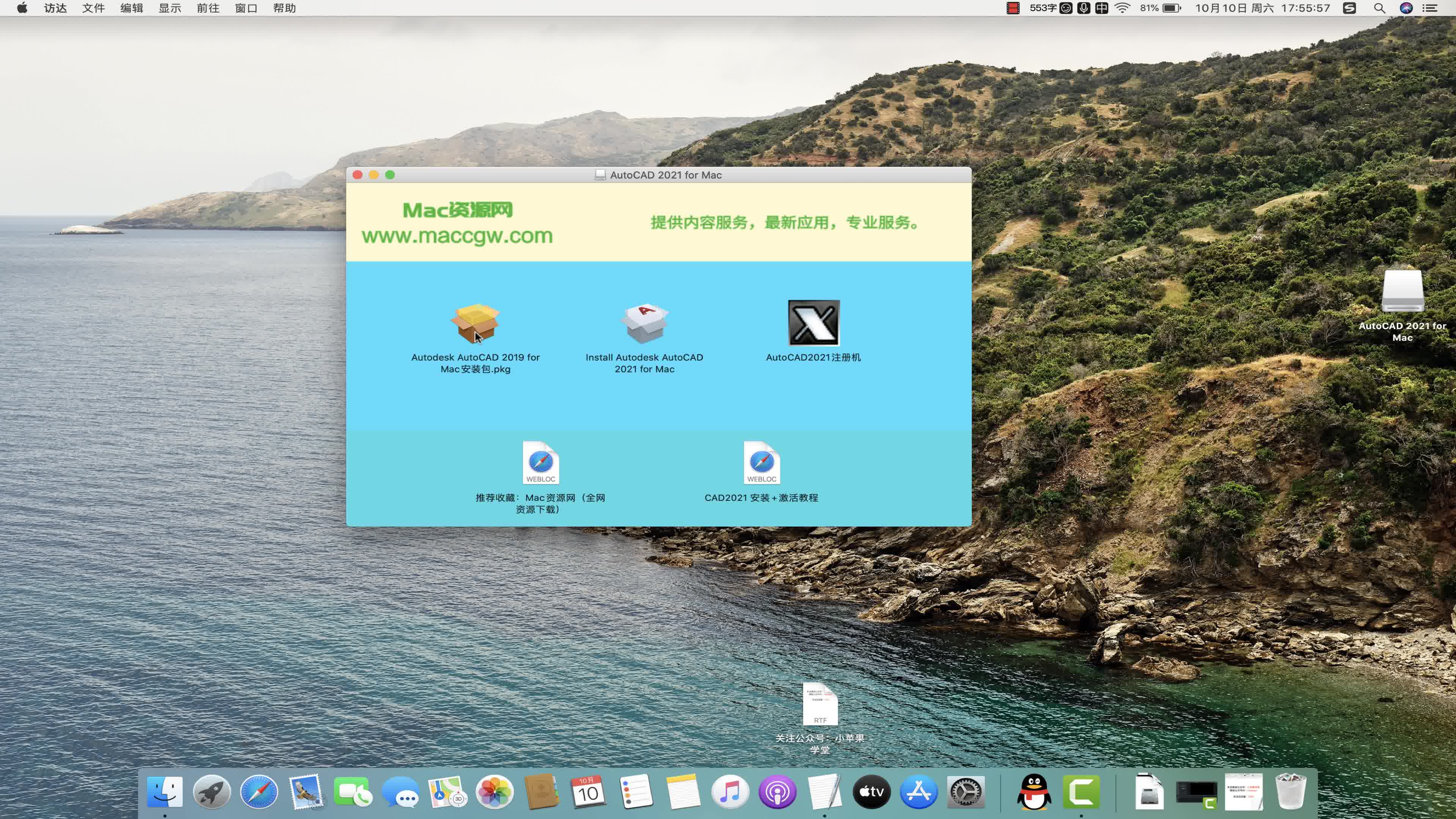The width and height of the screenshot is (1456, 819).
Task: Restore the minimized RTF document window in Dock
Action: tap(1244, 791)
